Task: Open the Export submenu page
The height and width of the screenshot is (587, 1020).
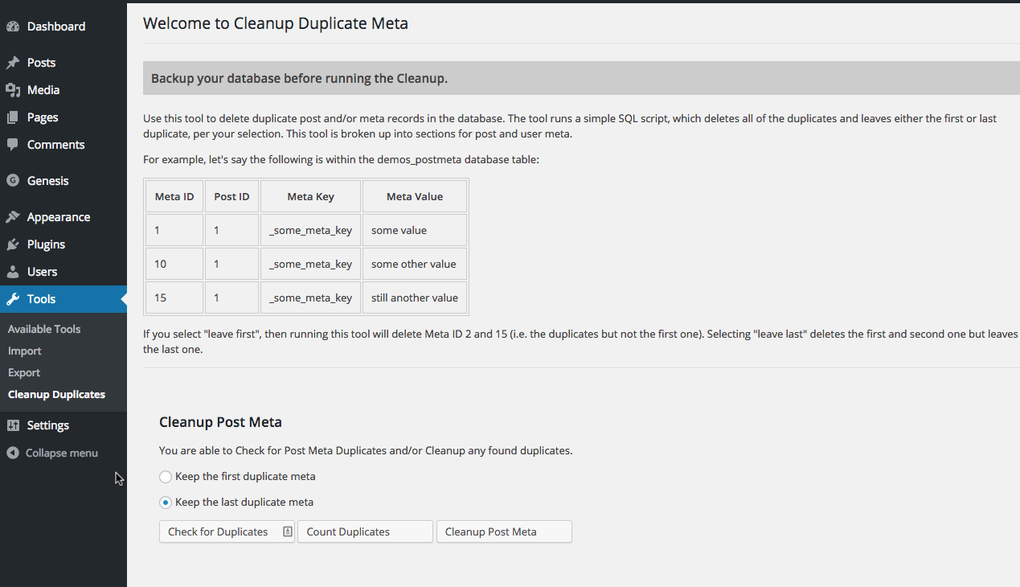Action: 24,373
